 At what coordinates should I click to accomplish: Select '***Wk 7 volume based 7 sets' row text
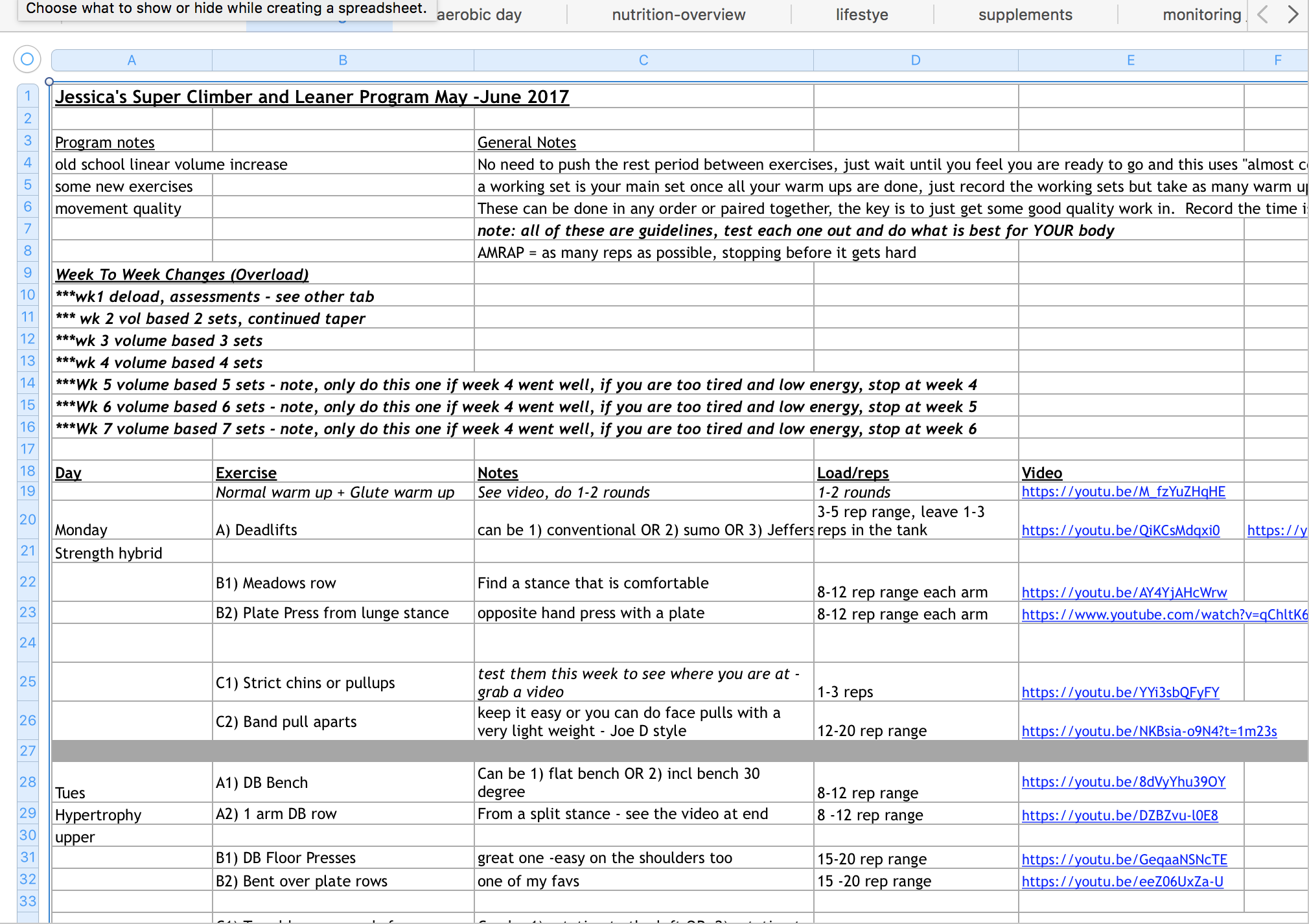tap(516, 428)
